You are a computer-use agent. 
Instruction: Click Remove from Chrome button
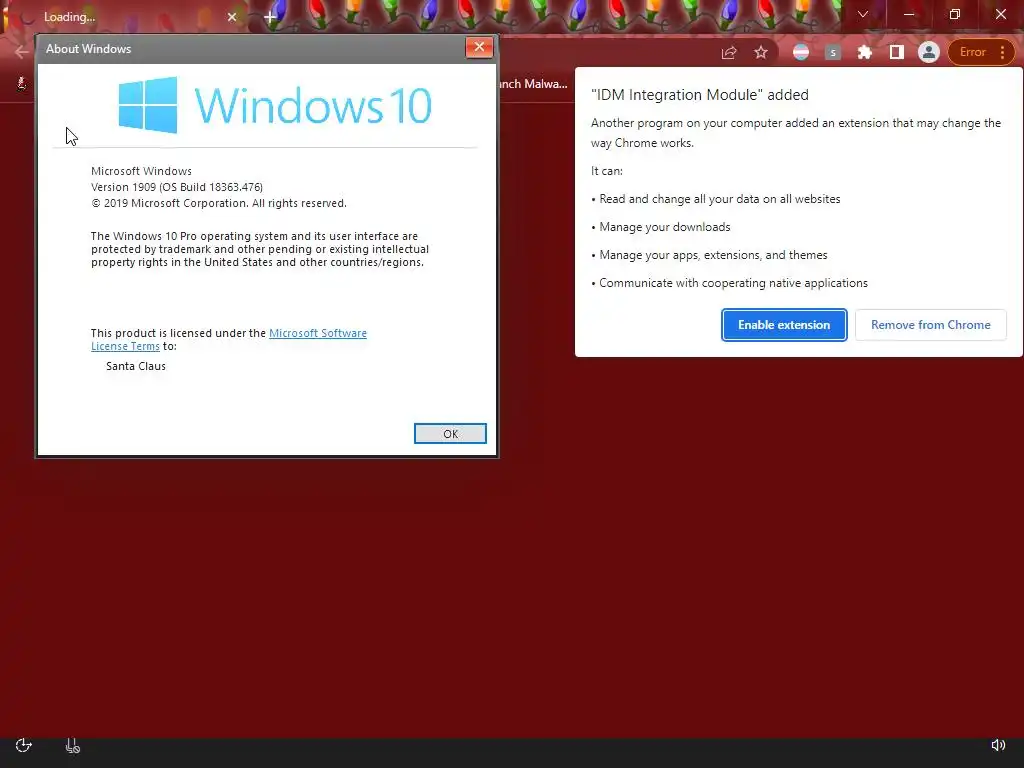click(x=931, y=325)
